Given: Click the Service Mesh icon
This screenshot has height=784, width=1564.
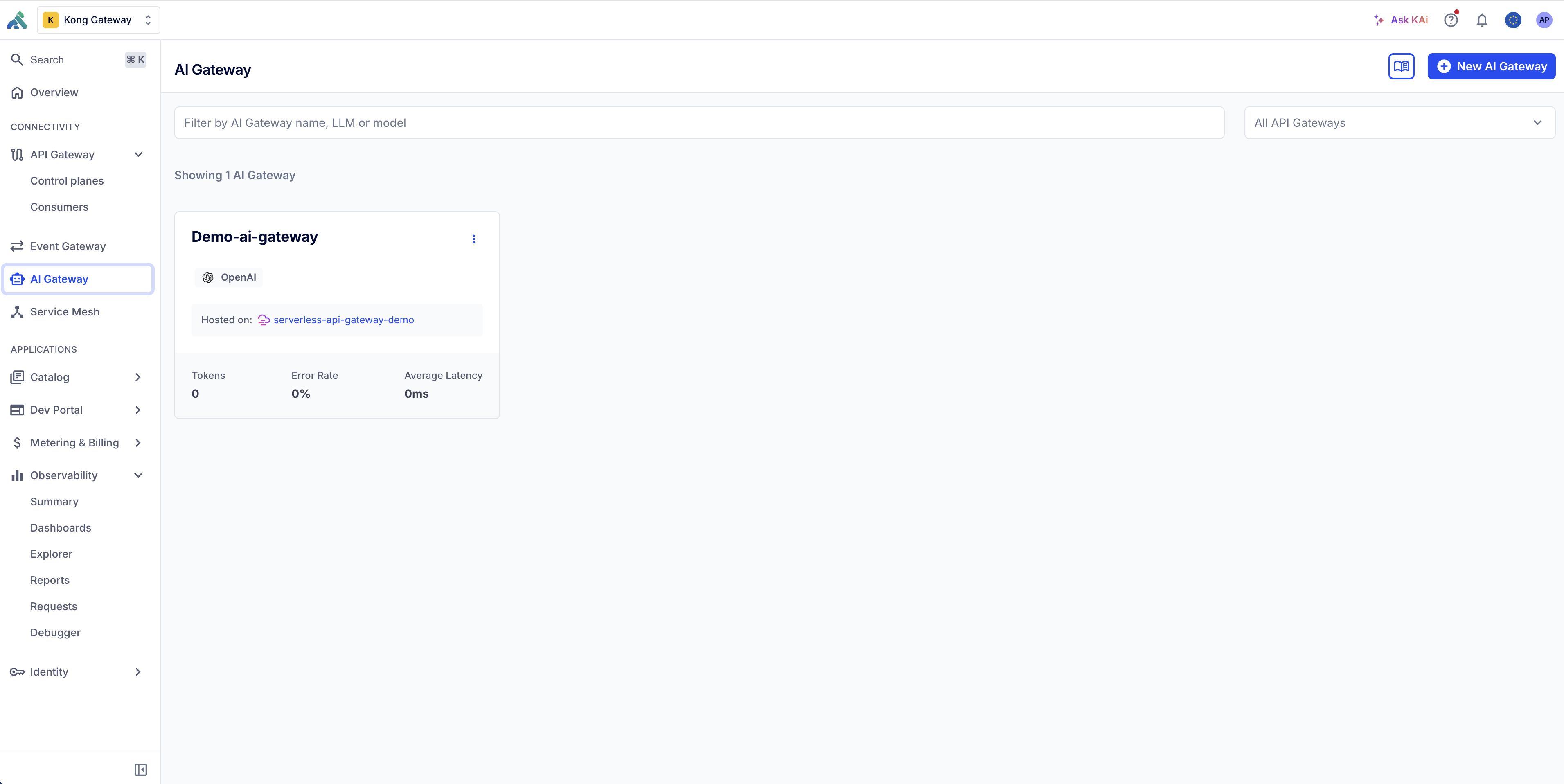Looking at the screenshot, I should 17,311.
